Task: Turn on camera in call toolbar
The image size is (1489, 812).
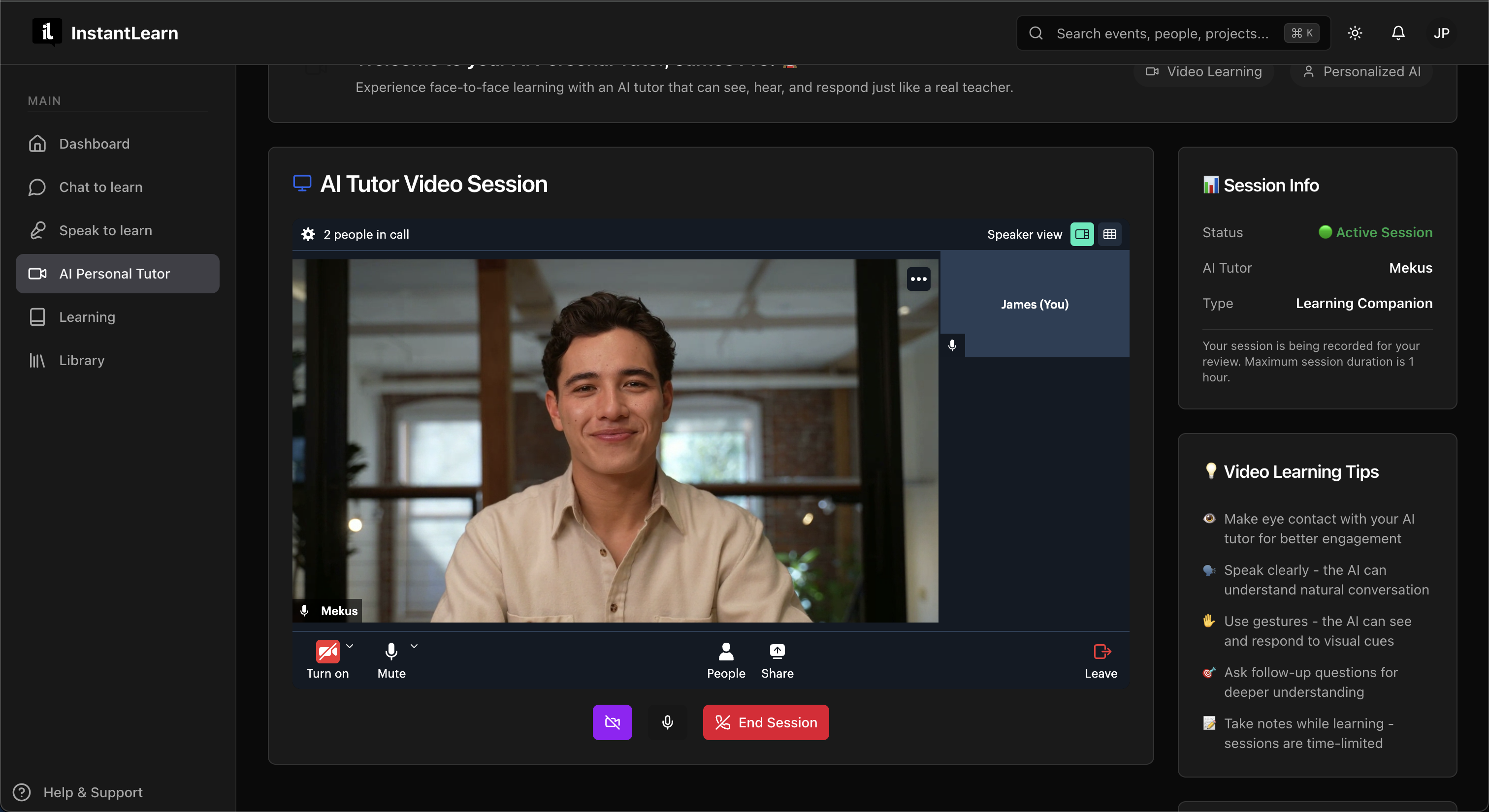Action: coord(327,652)
